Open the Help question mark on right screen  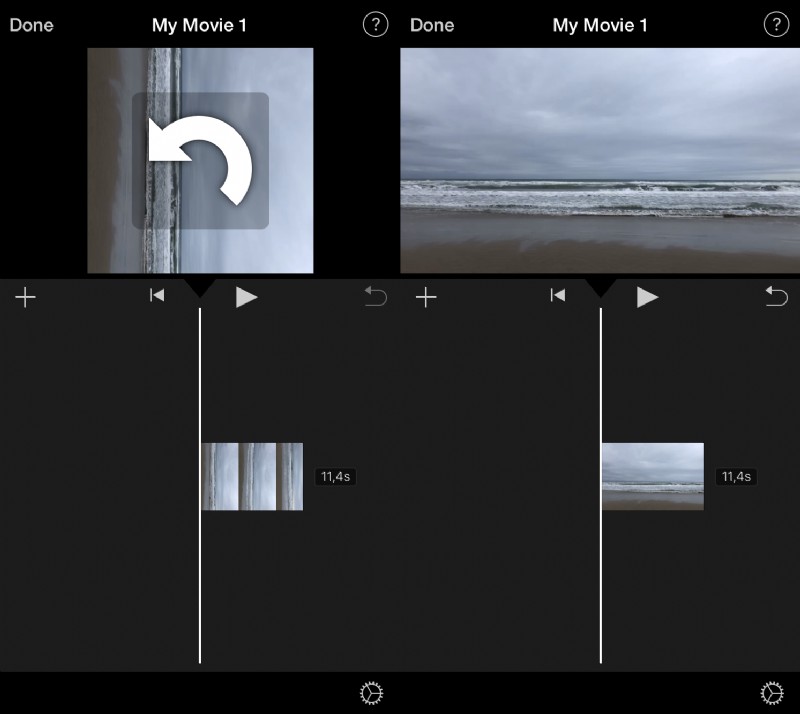pos(776,25)
